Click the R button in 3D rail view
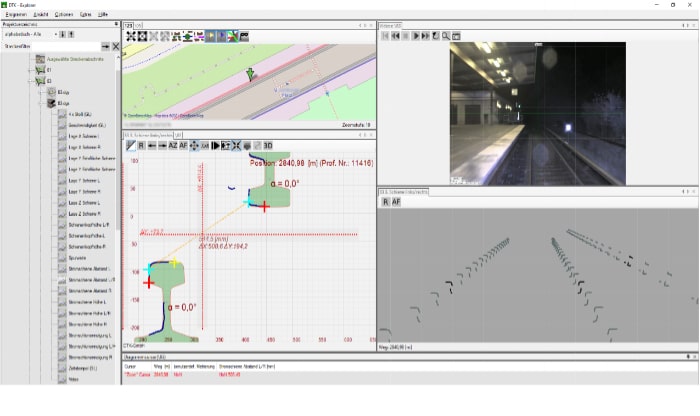This screenshot has width=700, height=416. [385, 201]
